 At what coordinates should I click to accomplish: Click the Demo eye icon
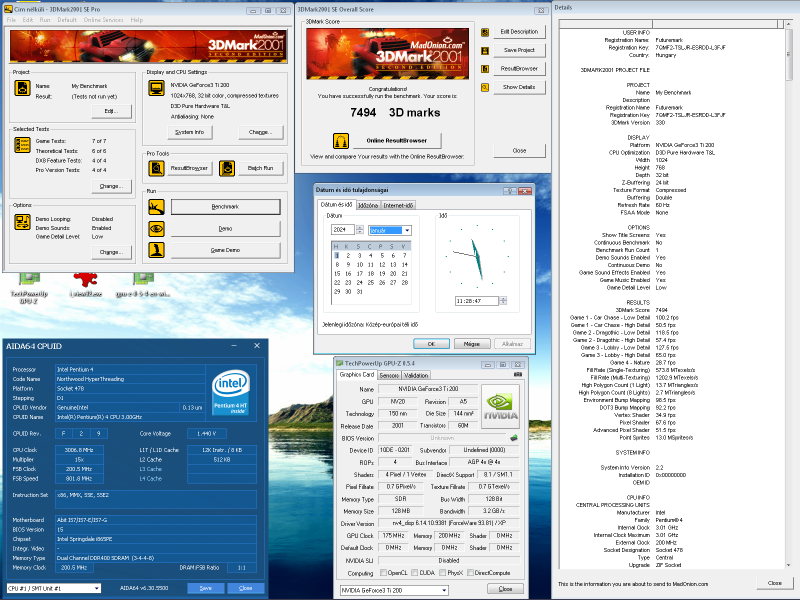[x=156, y=229]
